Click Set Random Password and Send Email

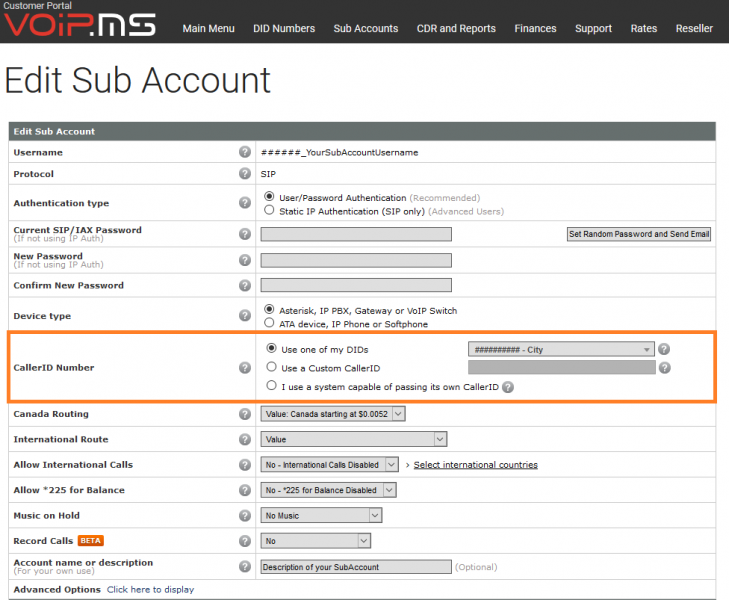click(x=639, y=234)
